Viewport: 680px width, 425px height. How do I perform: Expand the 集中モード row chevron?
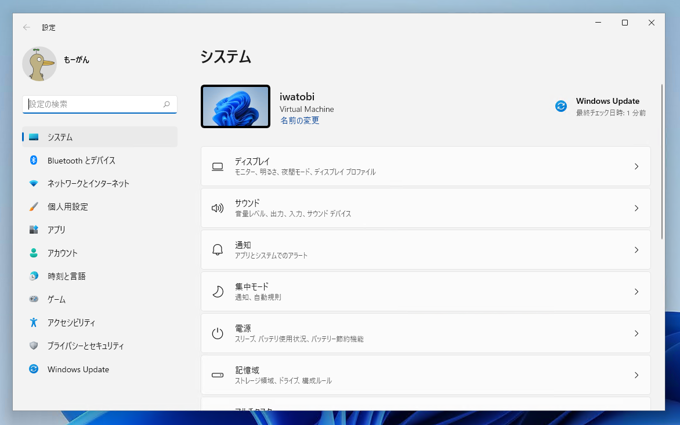[636, 291]
